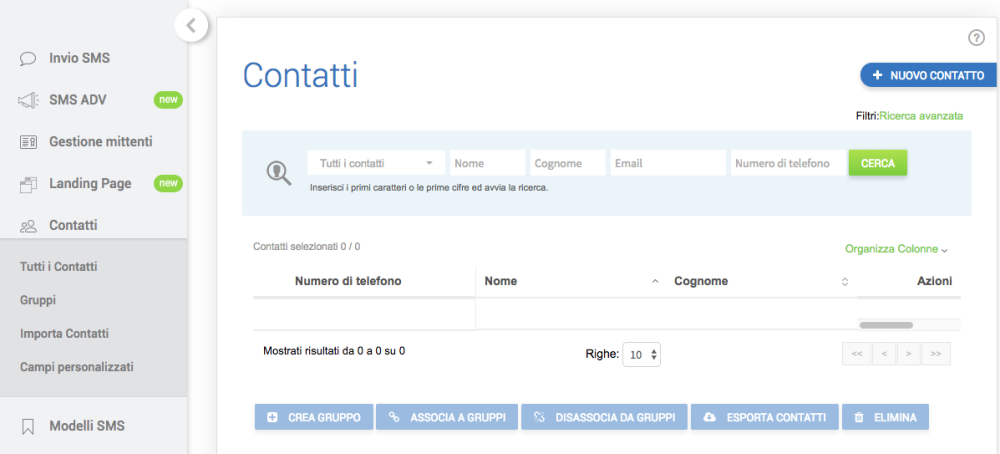The width and height of the screenshot is (1000, 454).
Task: Open the Righe rows-per-page selector
Action: pyautogui.click(x=642, y=355)
